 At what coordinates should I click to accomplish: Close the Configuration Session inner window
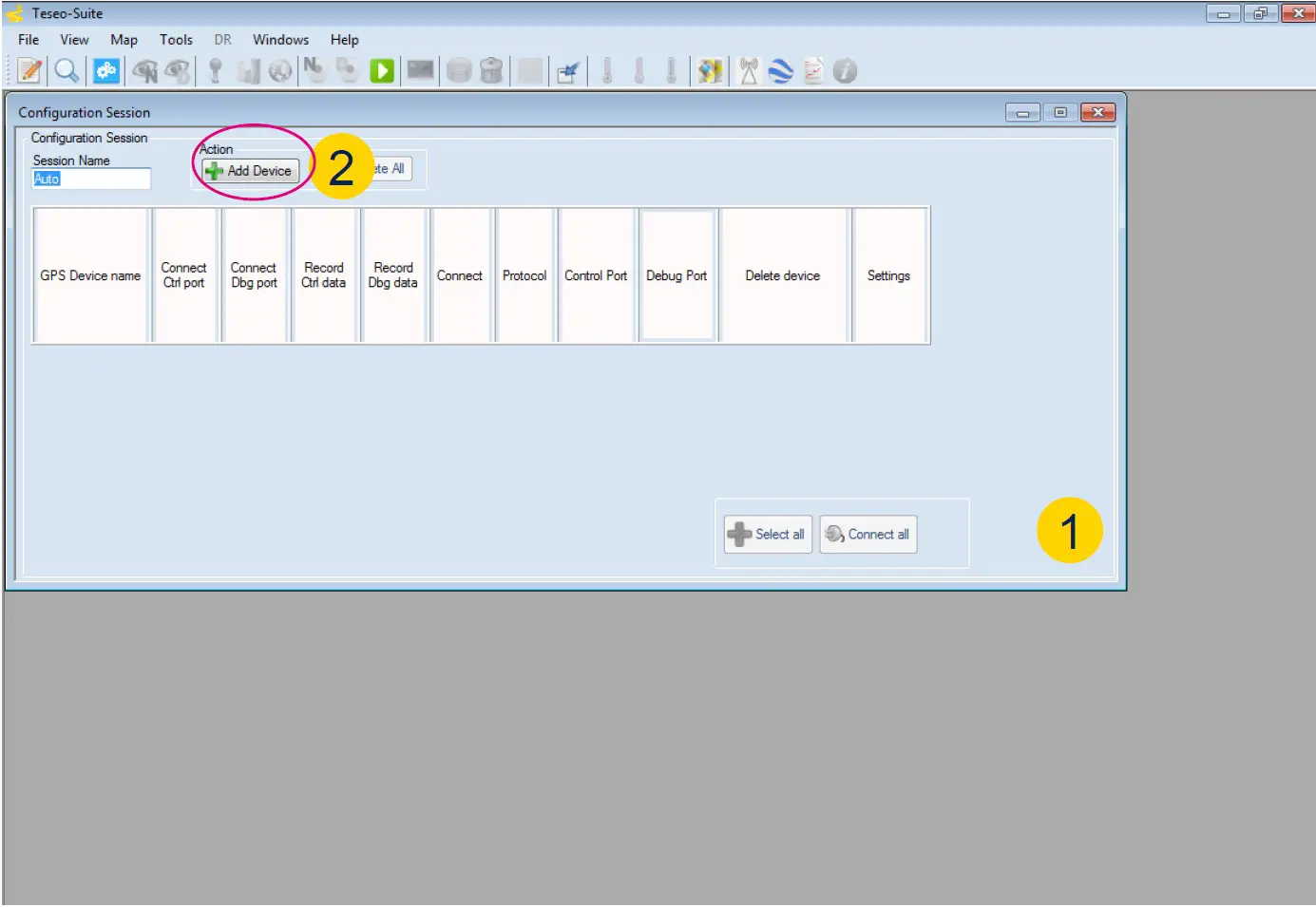tap(1097, 112)
